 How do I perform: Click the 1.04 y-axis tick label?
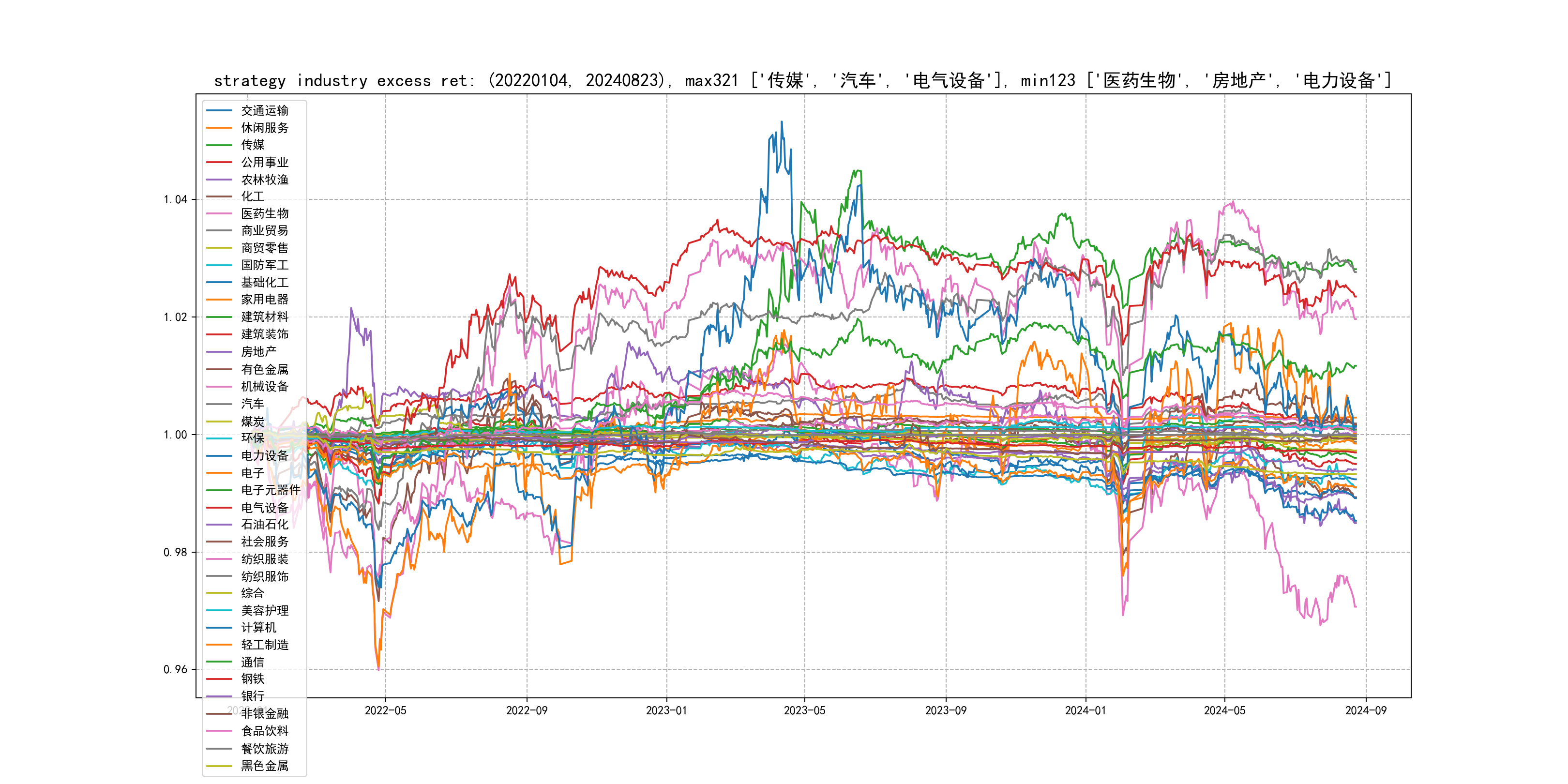coord(175,200)
